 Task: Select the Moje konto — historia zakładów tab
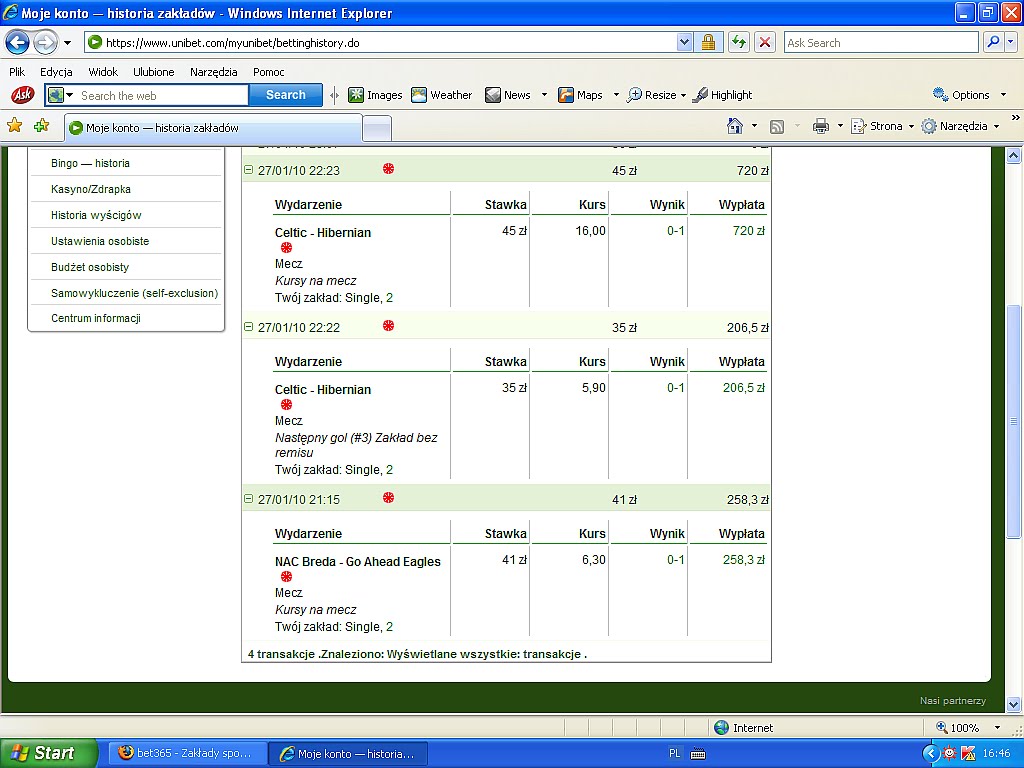click(213, 128)
